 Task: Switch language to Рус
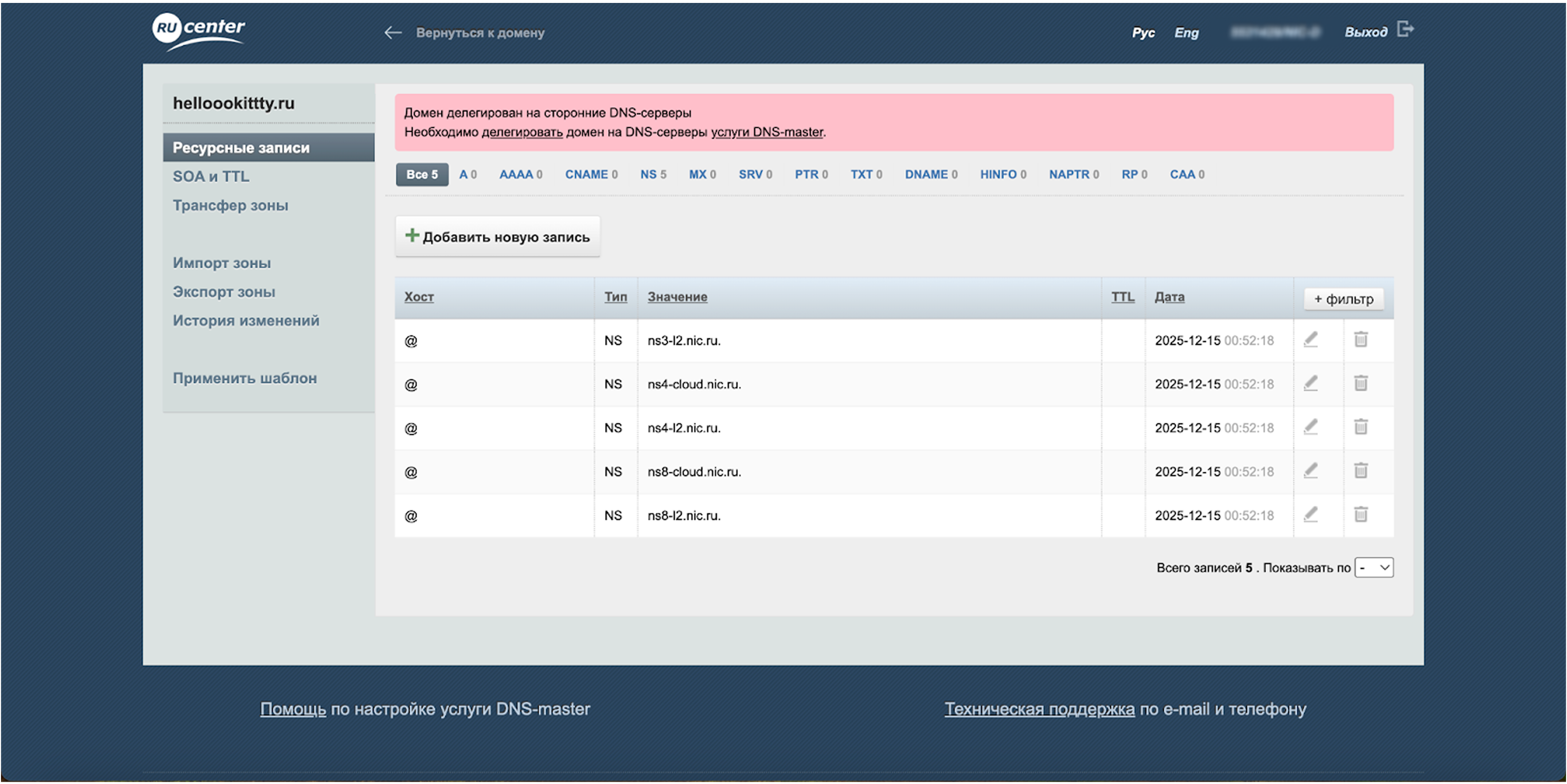1143,33
